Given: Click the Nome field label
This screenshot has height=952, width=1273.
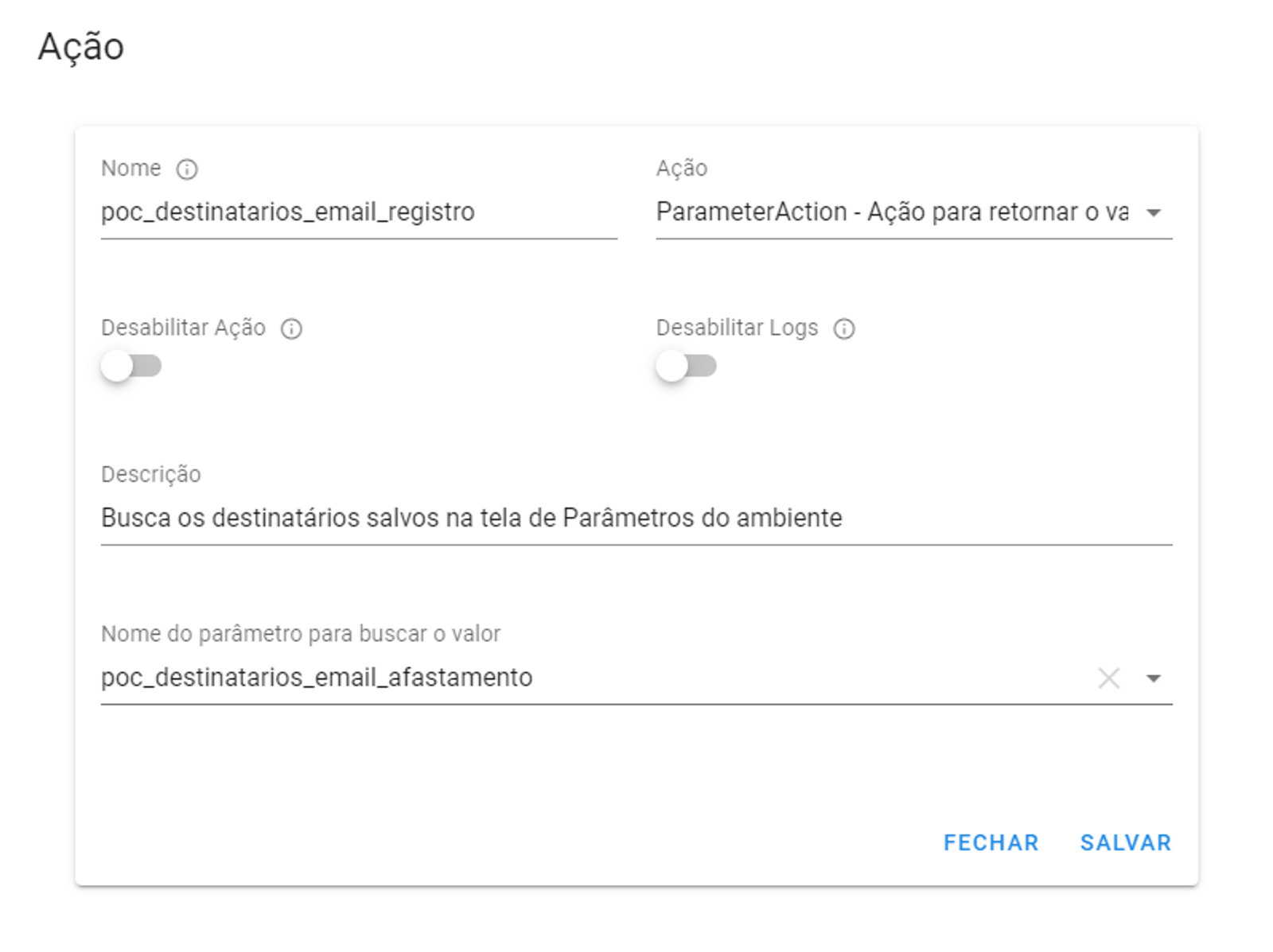Looking at the screenshot, I should pyautogui.click(x=131, y=169).
